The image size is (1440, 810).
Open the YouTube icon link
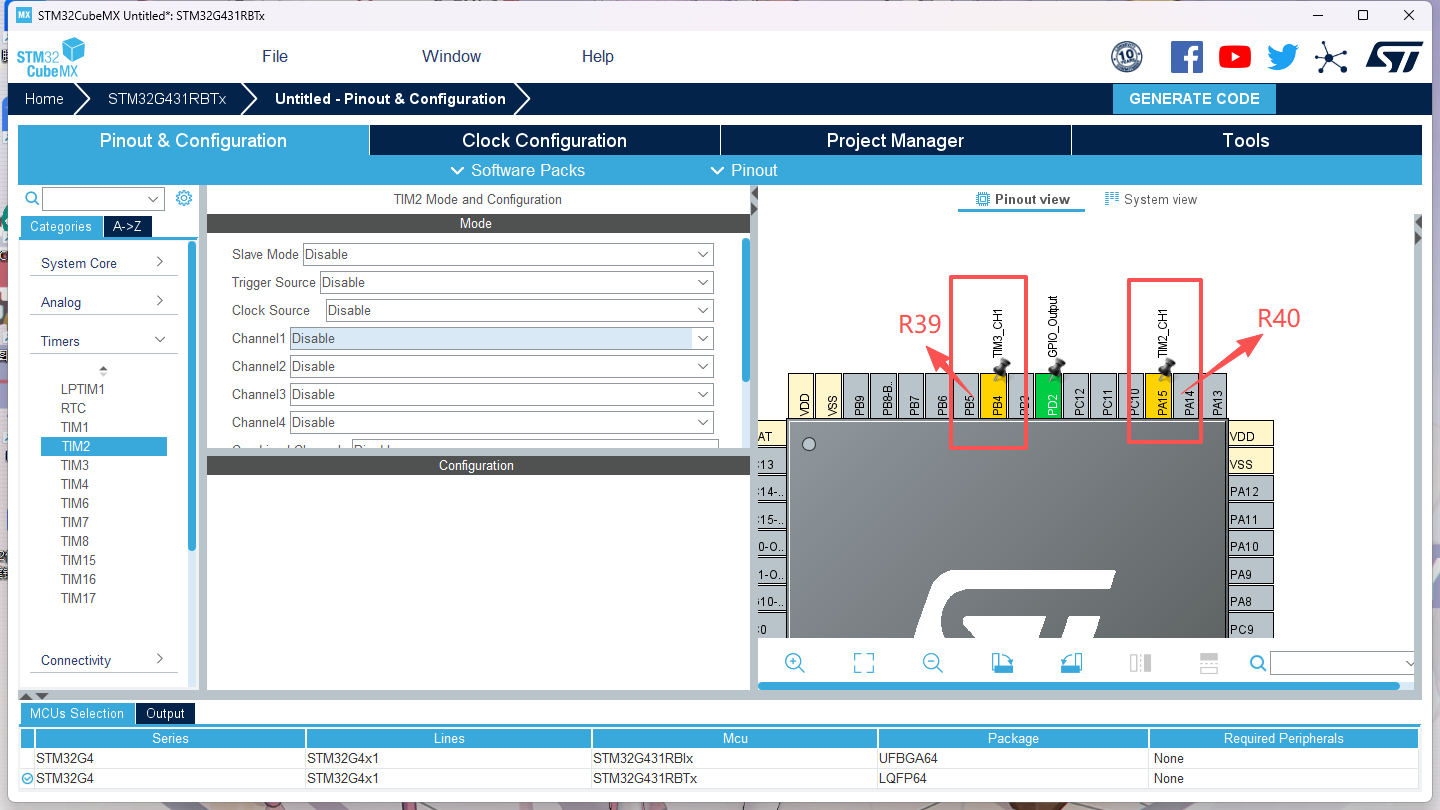tap(1235, 57)
